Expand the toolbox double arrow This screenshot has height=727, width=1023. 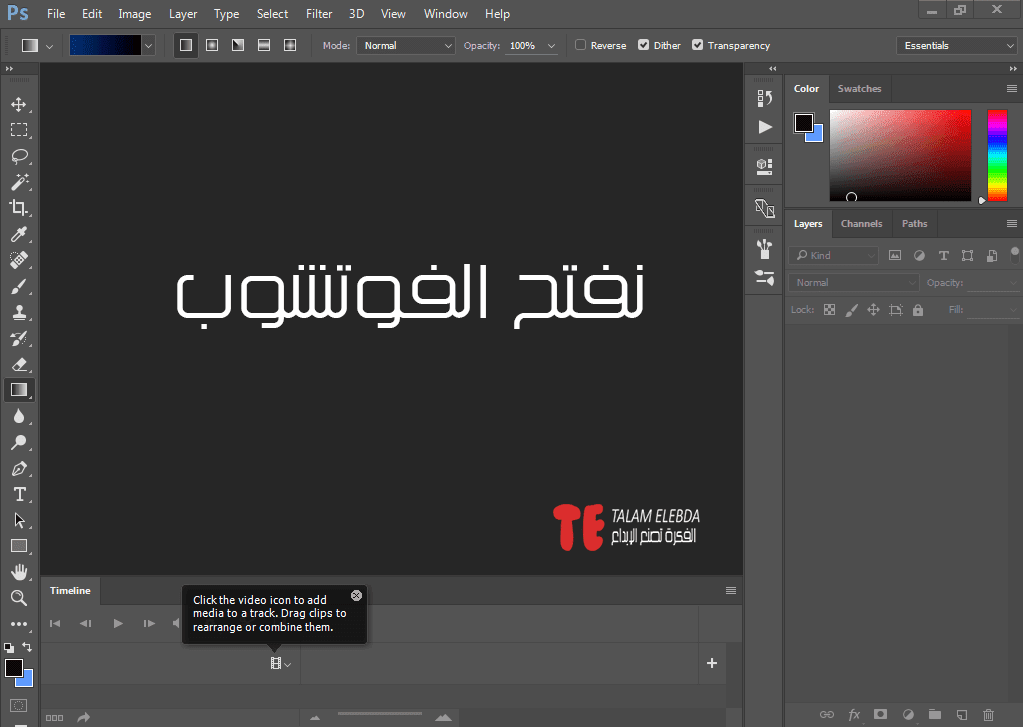tap(8, 69)
